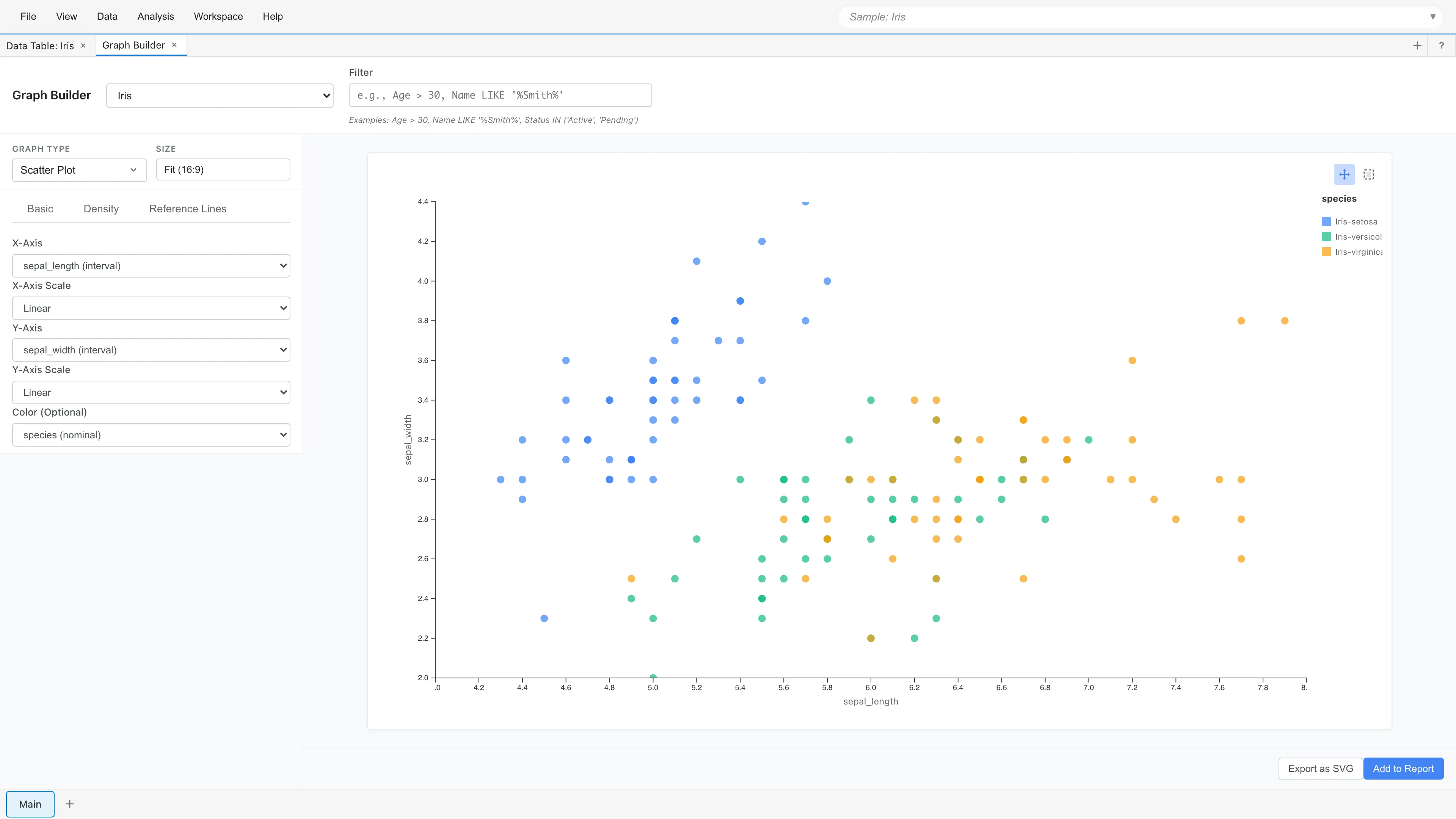Close the Graph Builder tab

point(174,45)
